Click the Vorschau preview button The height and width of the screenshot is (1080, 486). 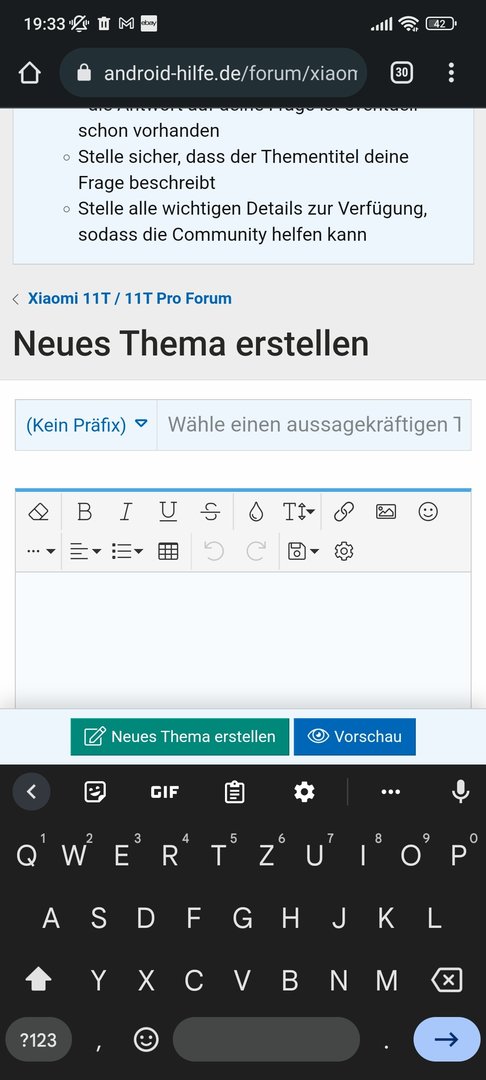point(355,736)
